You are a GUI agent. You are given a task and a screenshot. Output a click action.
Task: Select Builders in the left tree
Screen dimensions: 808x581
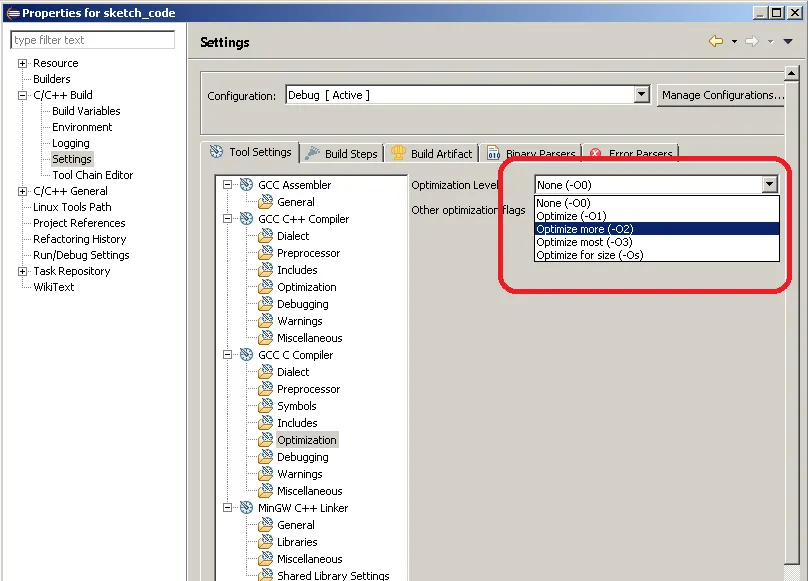pos(52,79)
